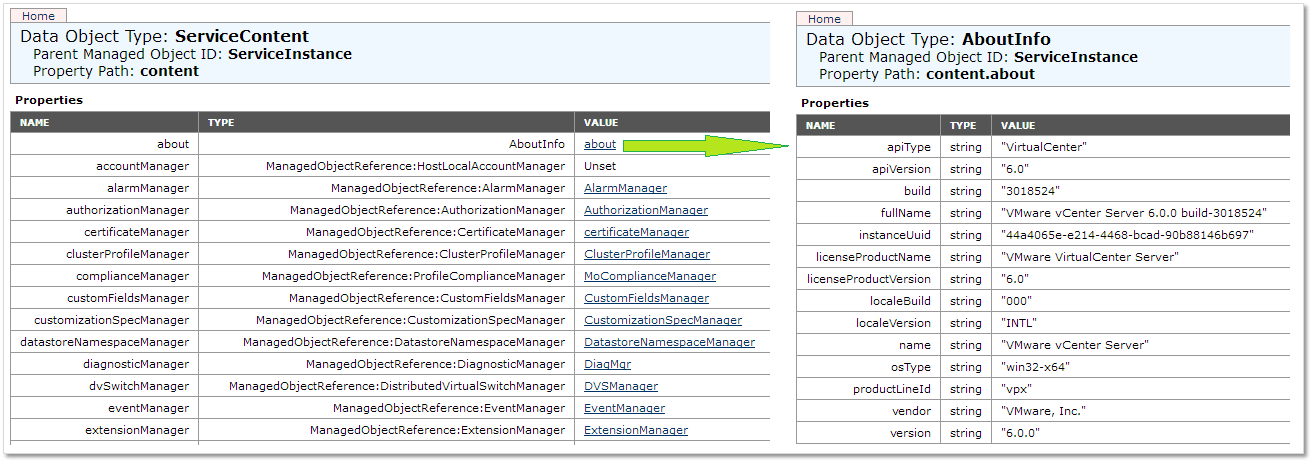The image size is (1313, 463).
Task: Open the DatastoreNamespaceManager link
Action: pos(669,342)
